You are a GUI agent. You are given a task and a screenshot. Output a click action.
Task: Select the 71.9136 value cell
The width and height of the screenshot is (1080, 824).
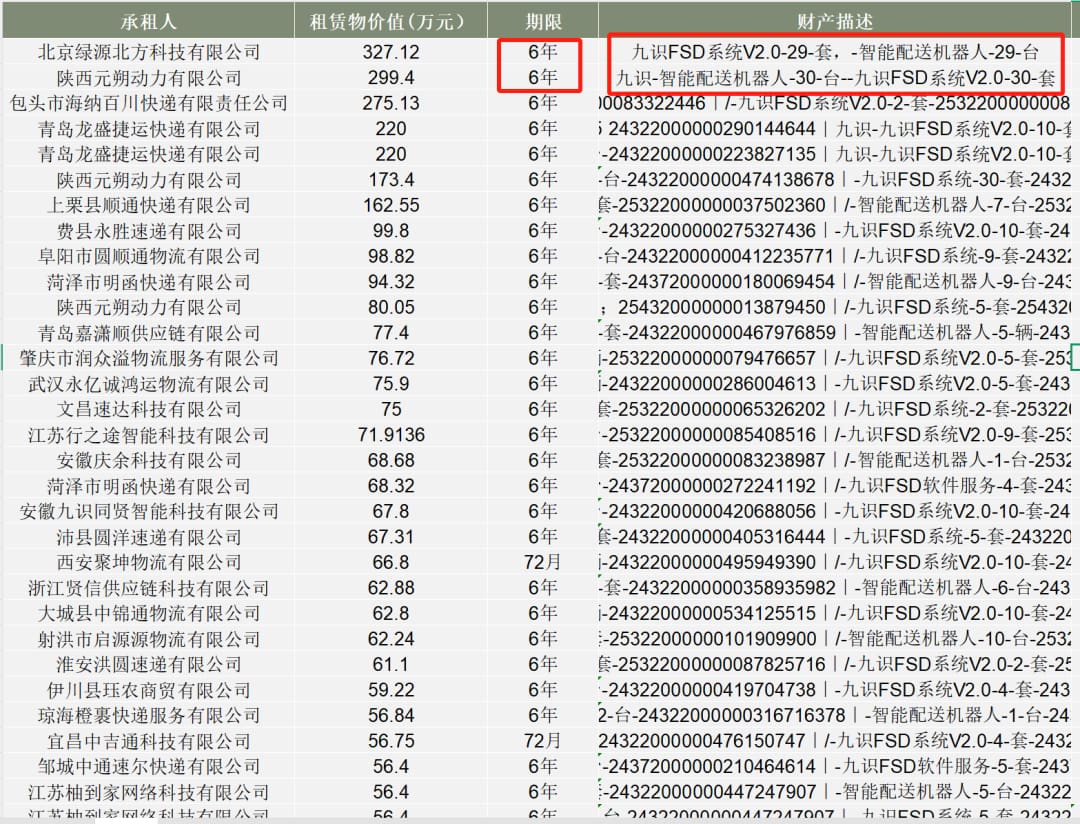point(391,435)
